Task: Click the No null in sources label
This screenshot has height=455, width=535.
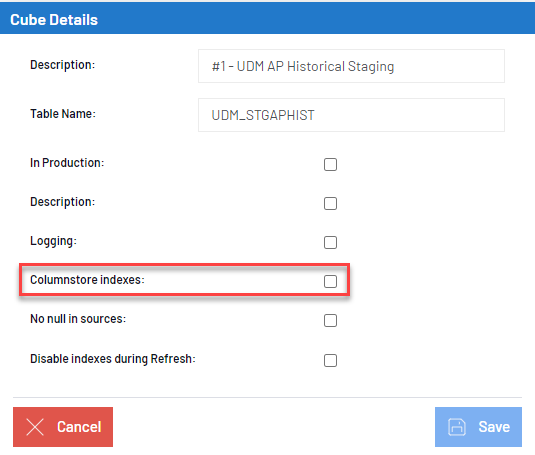Action: coord(78,319)
